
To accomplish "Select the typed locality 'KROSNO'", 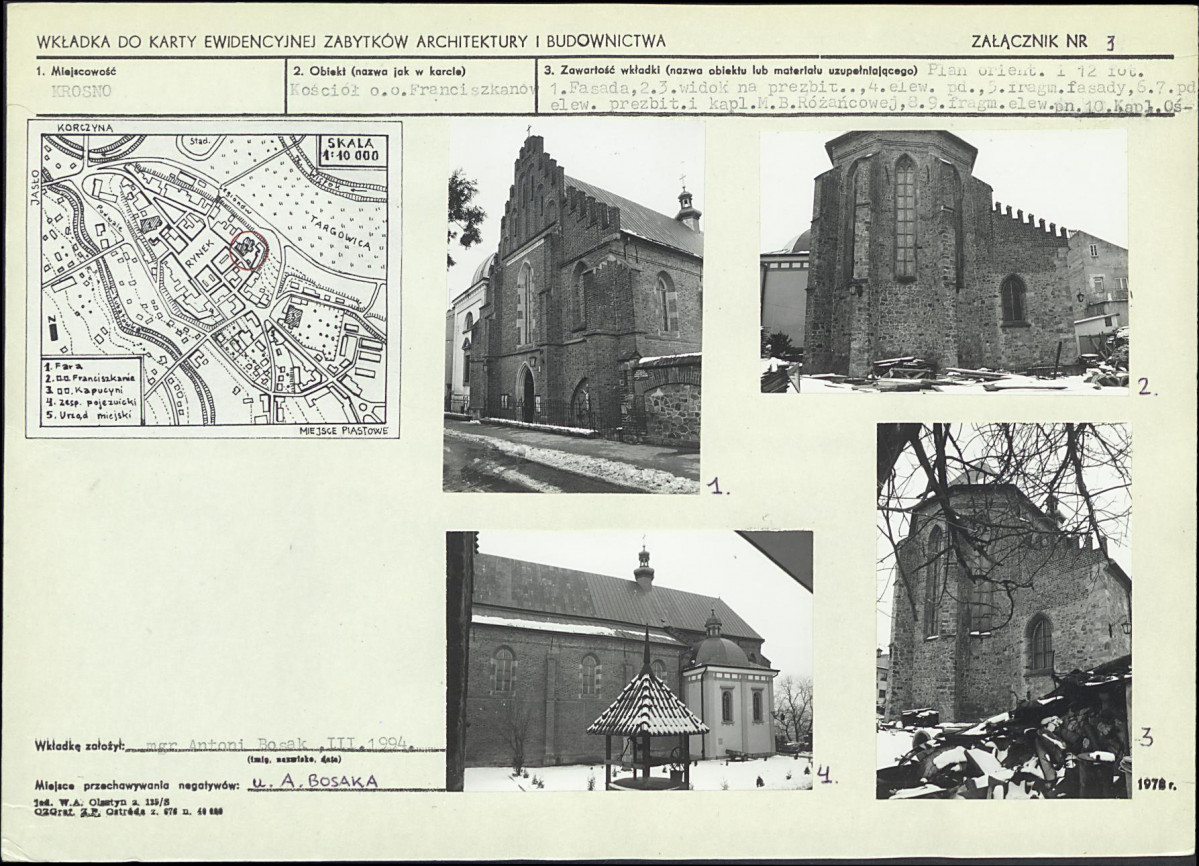I will coord(81,91).
